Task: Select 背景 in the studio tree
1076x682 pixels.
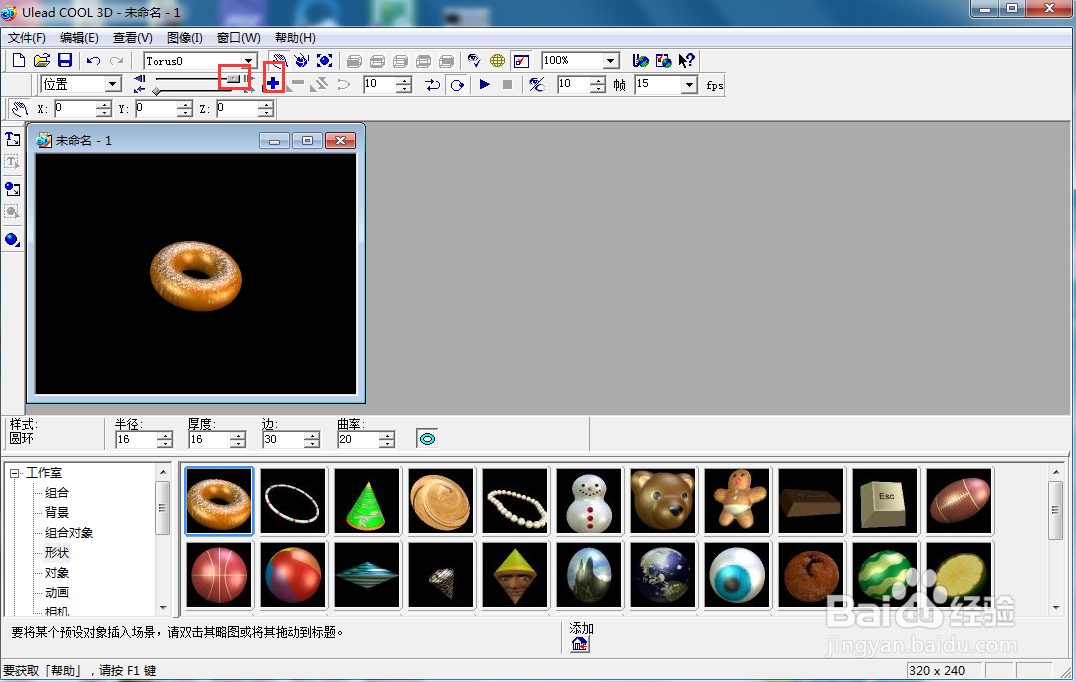Action: coord(56,513)
